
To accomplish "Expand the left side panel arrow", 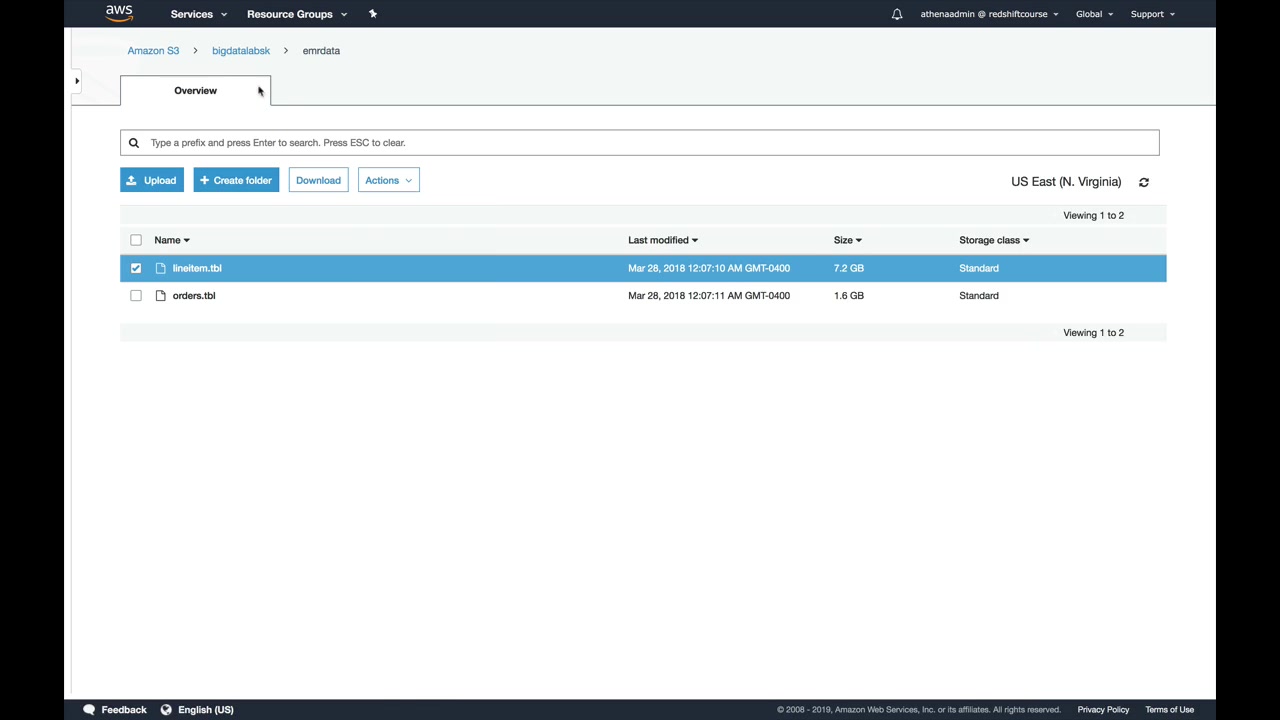I will [77, 81].
